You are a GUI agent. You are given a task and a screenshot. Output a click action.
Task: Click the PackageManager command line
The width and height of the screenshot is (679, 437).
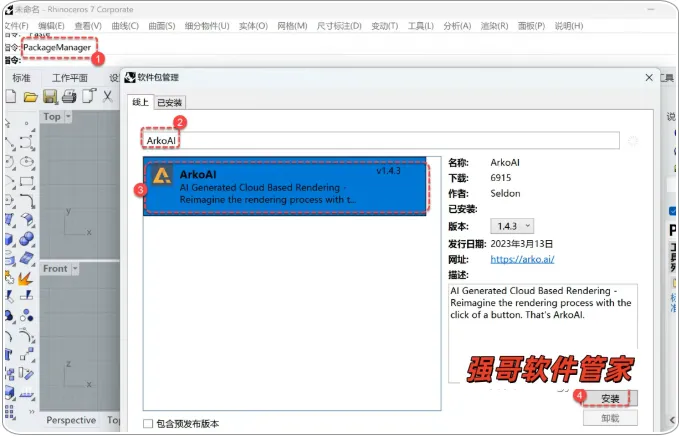click(57, 47)
